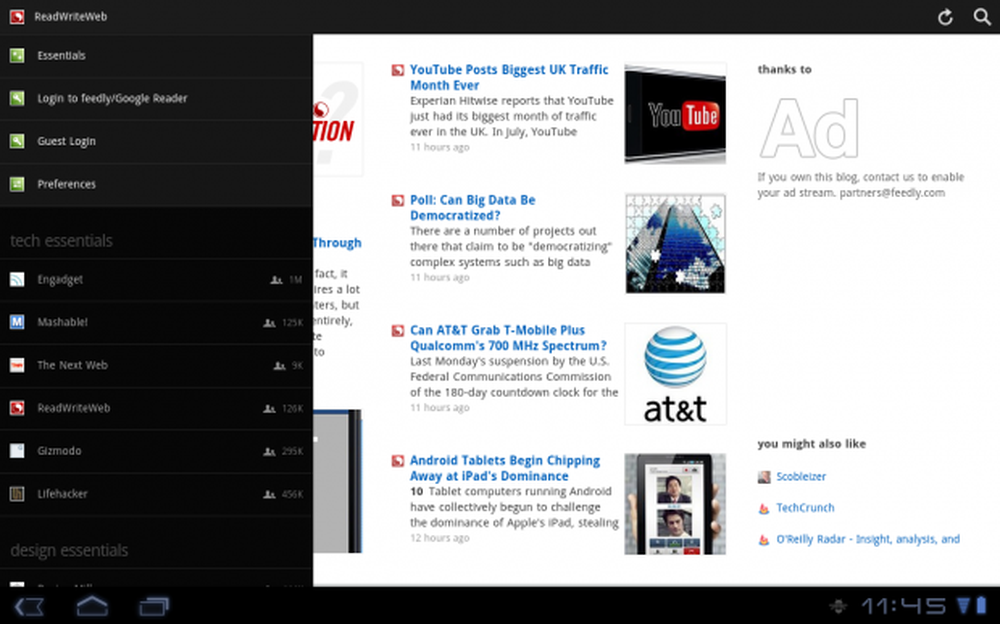Tap the Android back button
Viewport: 1000px width, 624px height.
(29, 606)
